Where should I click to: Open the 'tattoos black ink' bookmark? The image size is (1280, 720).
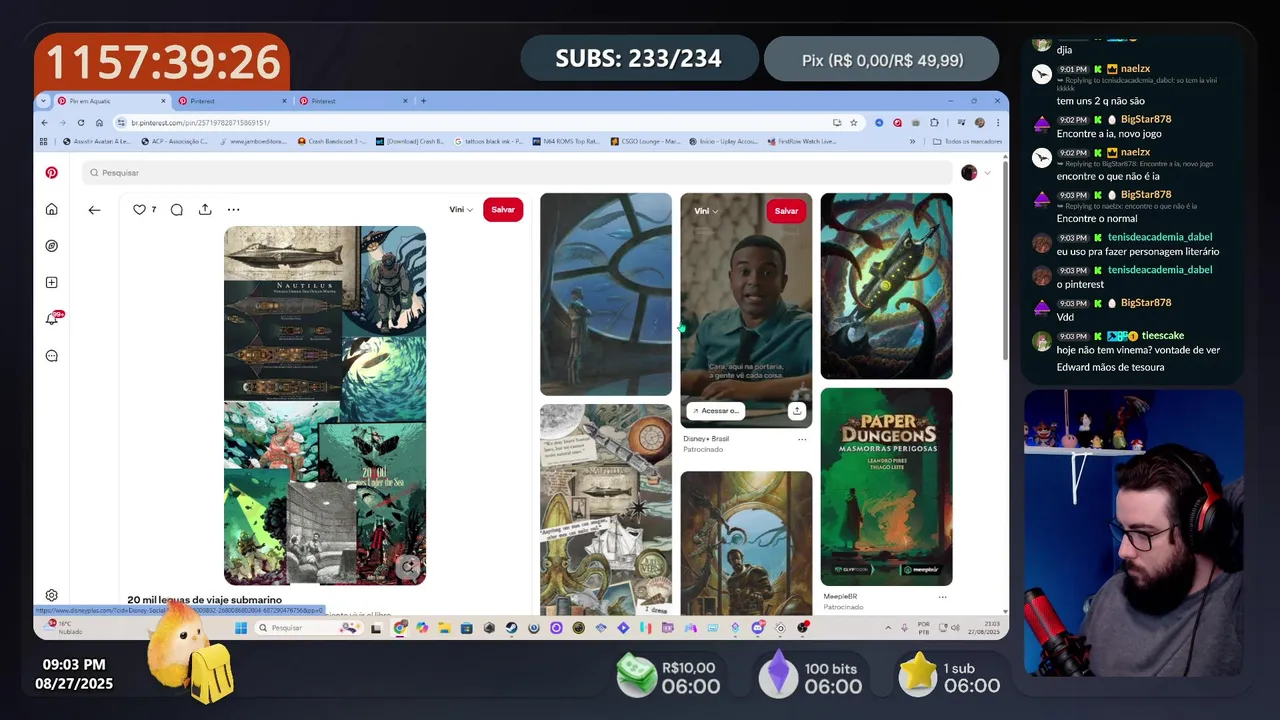(x=488, y=141)
